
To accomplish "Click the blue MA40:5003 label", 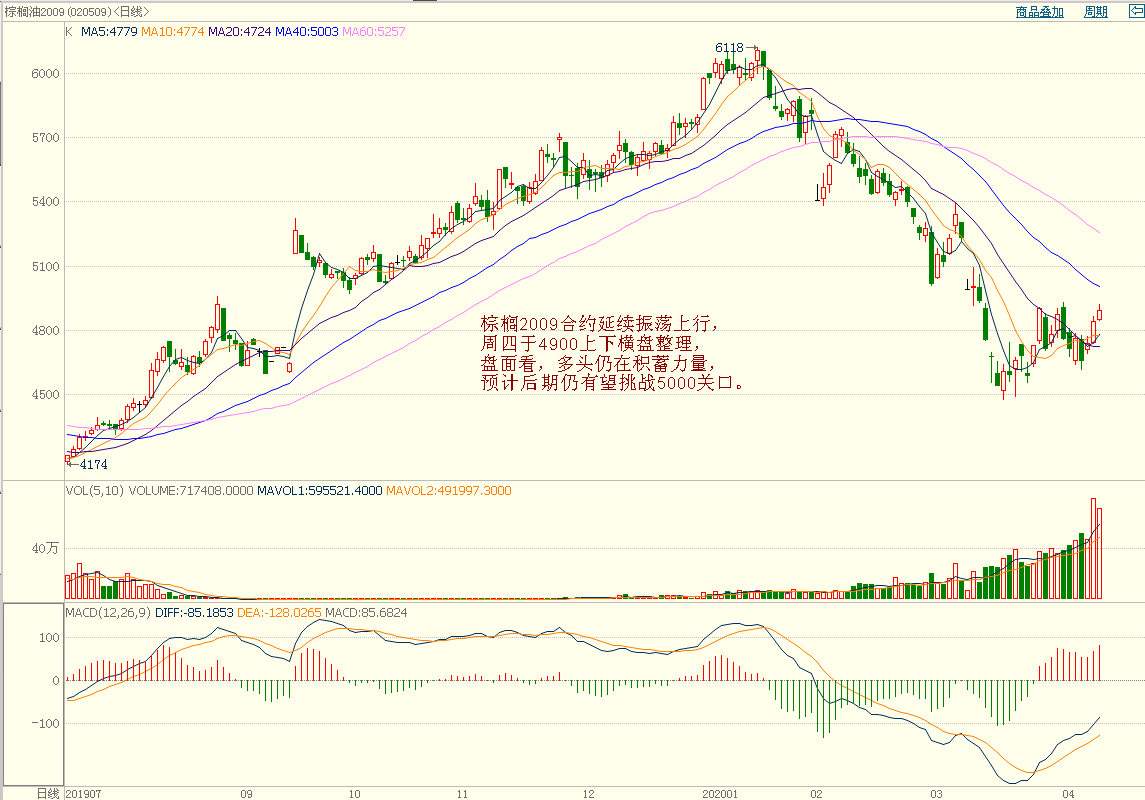I will coord(308,32).
